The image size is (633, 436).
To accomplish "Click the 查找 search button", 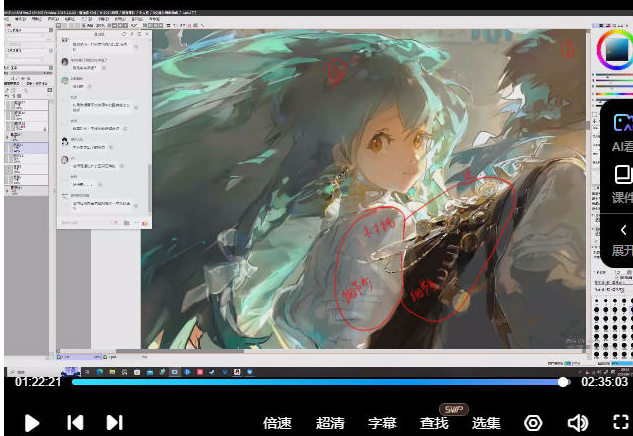I will (x=434, y=423).
